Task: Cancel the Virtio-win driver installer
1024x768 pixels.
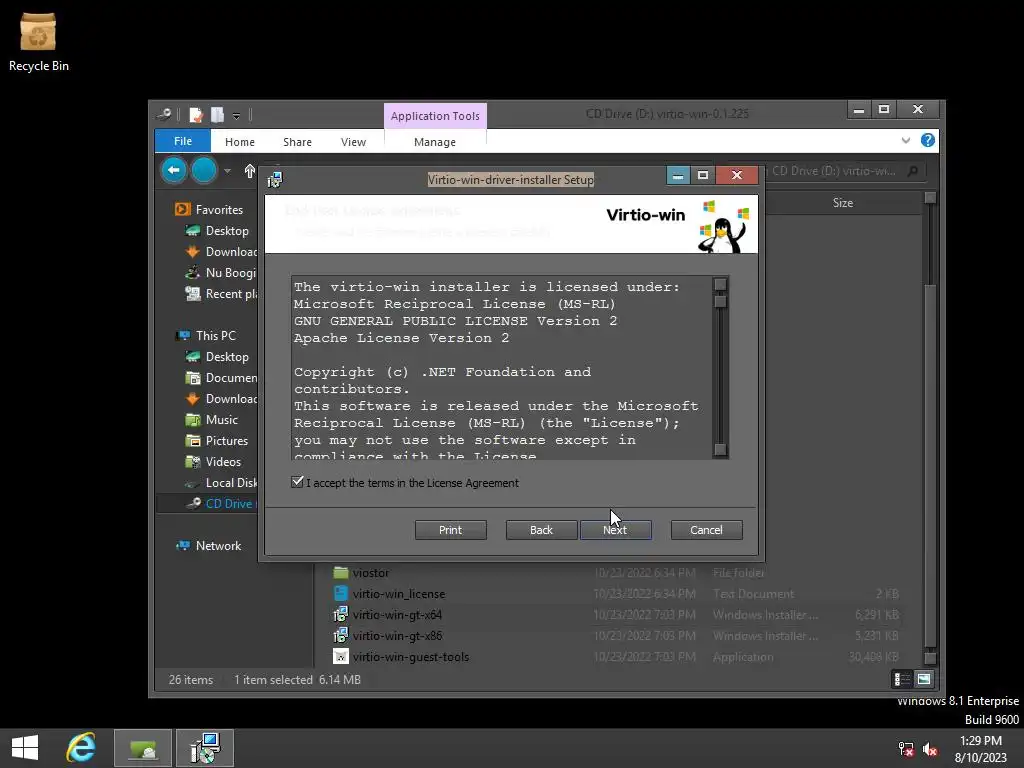Action: 707,530
